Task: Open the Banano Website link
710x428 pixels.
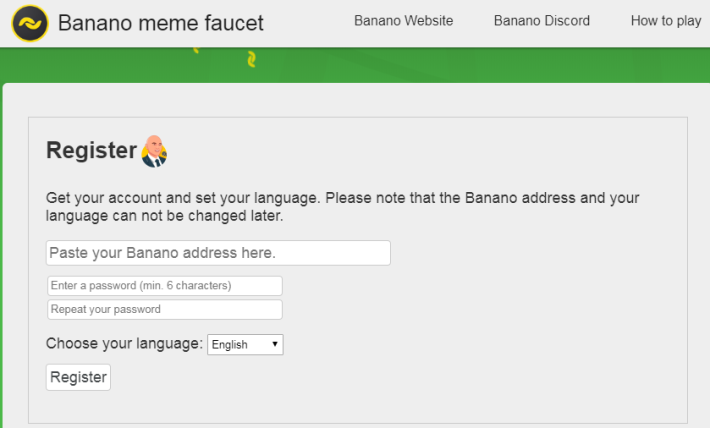Action: point(403,21)
